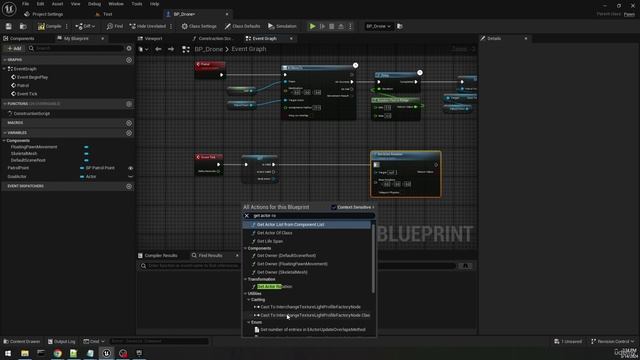Image resolution: width=640 pixels, height=360 pixels.
Task: Collapse the GRAPHS section
Action: pos(4,60)
